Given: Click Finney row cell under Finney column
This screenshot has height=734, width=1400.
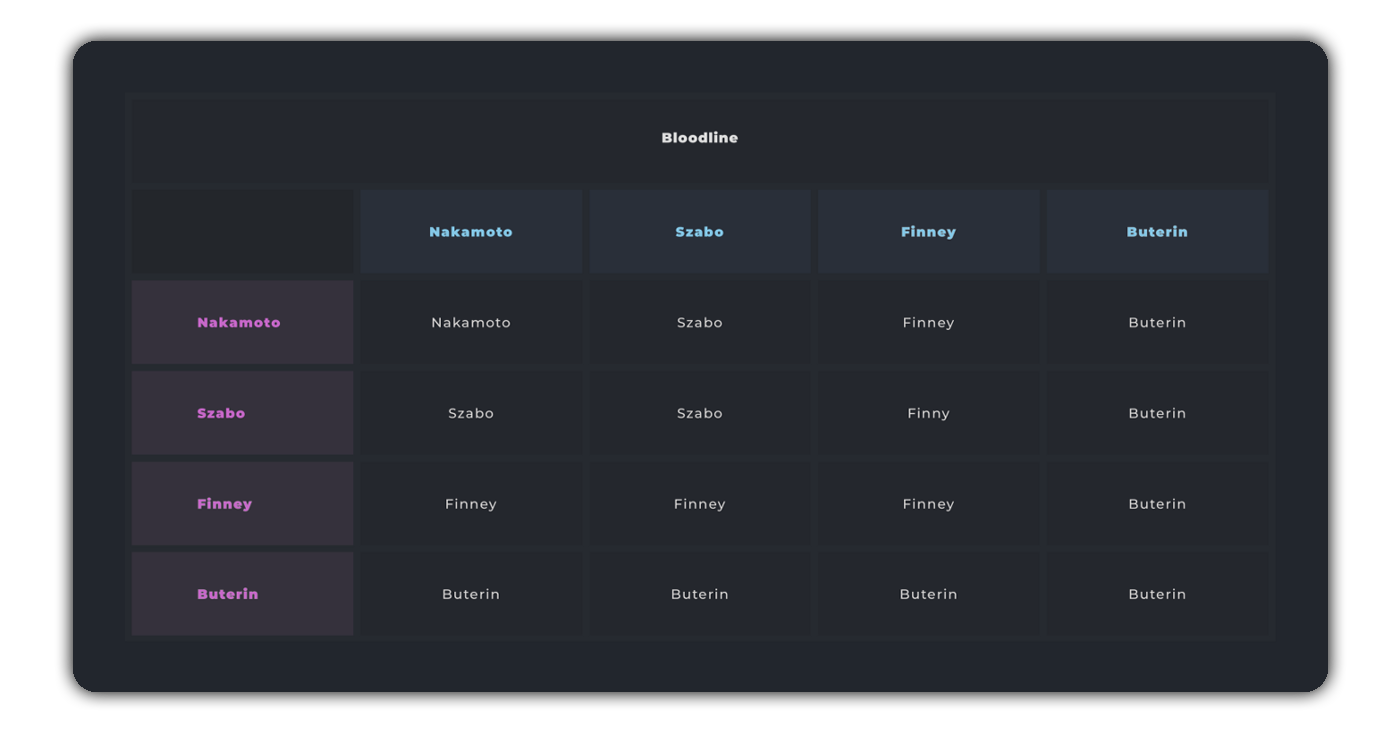Looking at the screenshot, I should [929, 504].
